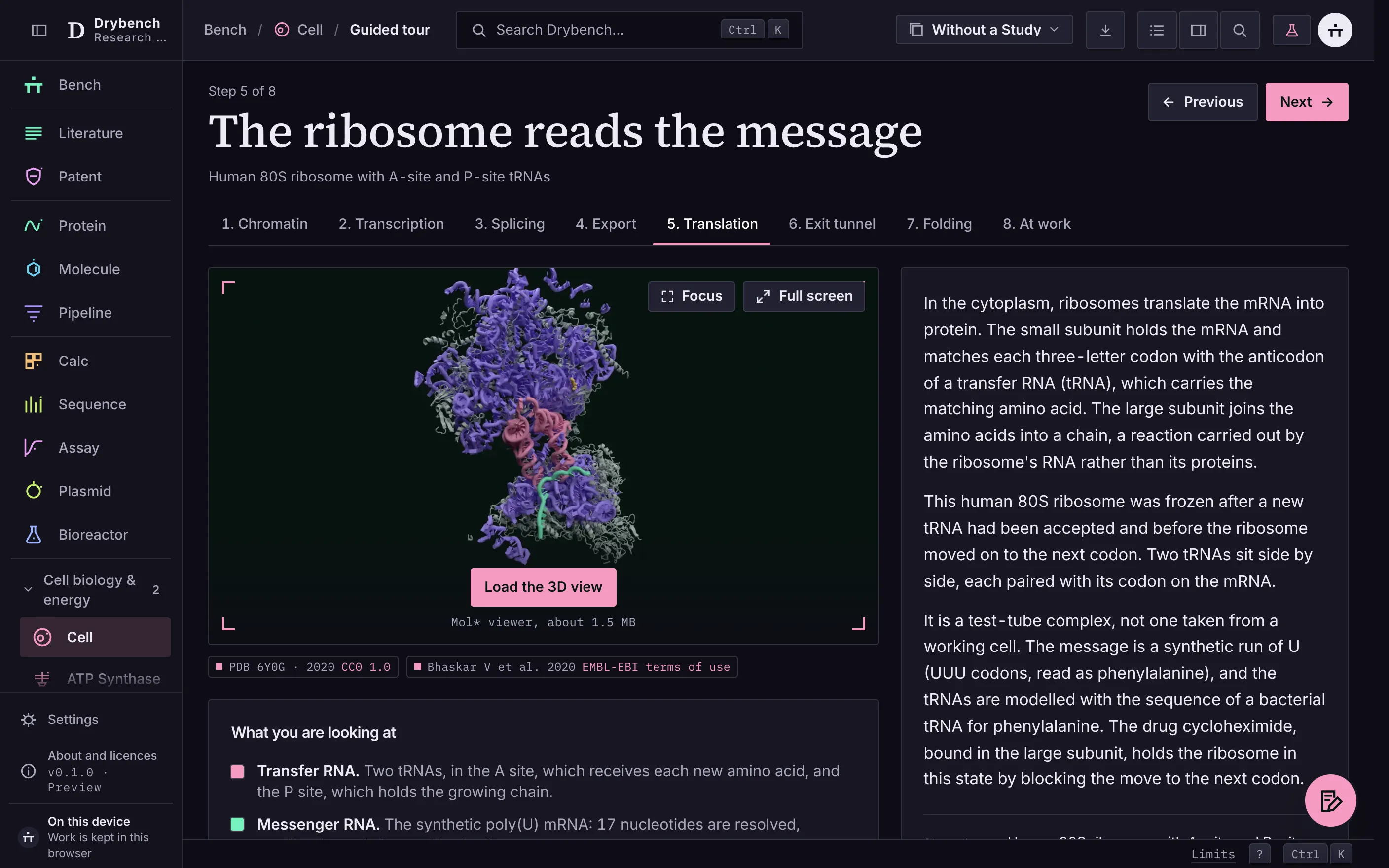Open the round profile avatar button
The width and height of the screenshot is (1389, 868).
tap(1335, 30)
